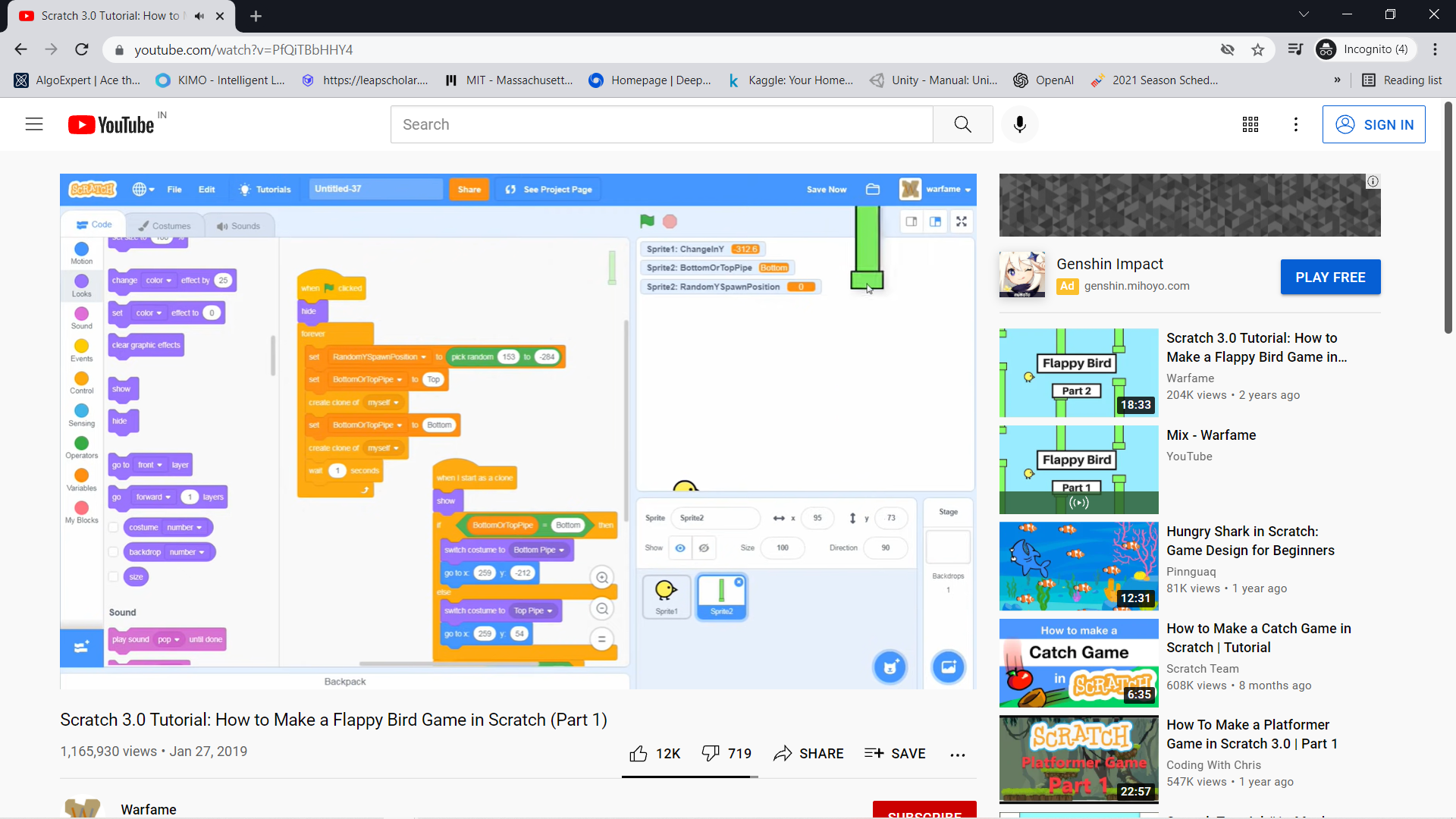Bookmark this page with the star icon
The height and width of the screenshot is (819, 1456).
point(1258,50)
